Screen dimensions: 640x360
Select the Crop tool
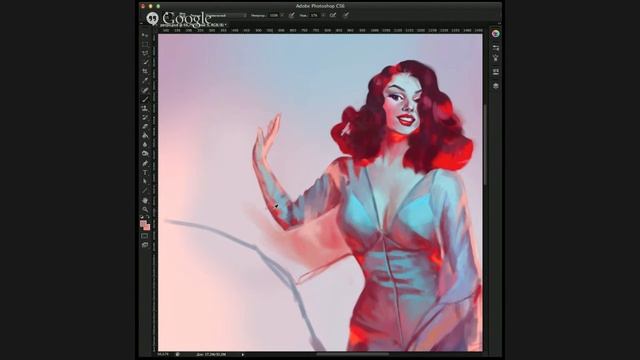145,71
